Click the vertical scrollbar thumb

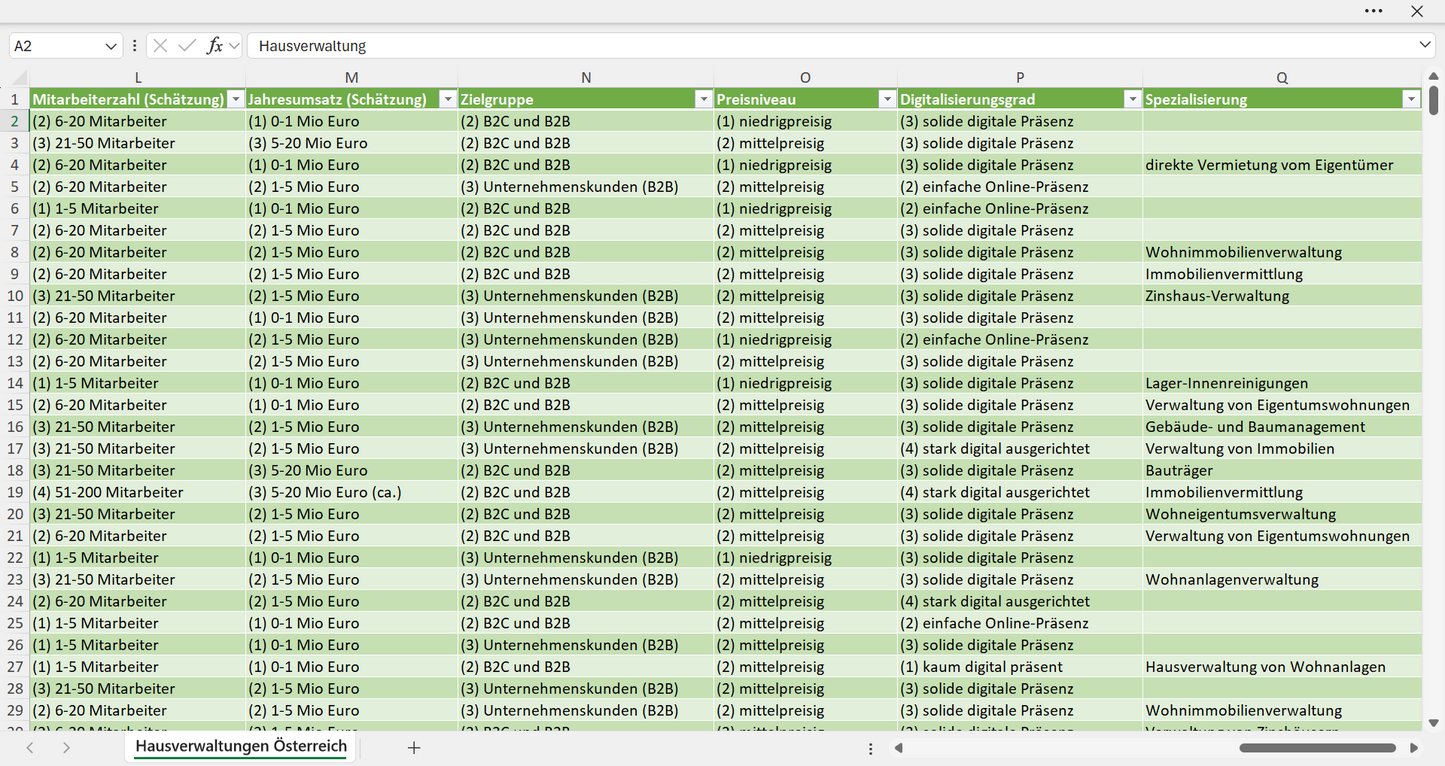[1434, 101]
